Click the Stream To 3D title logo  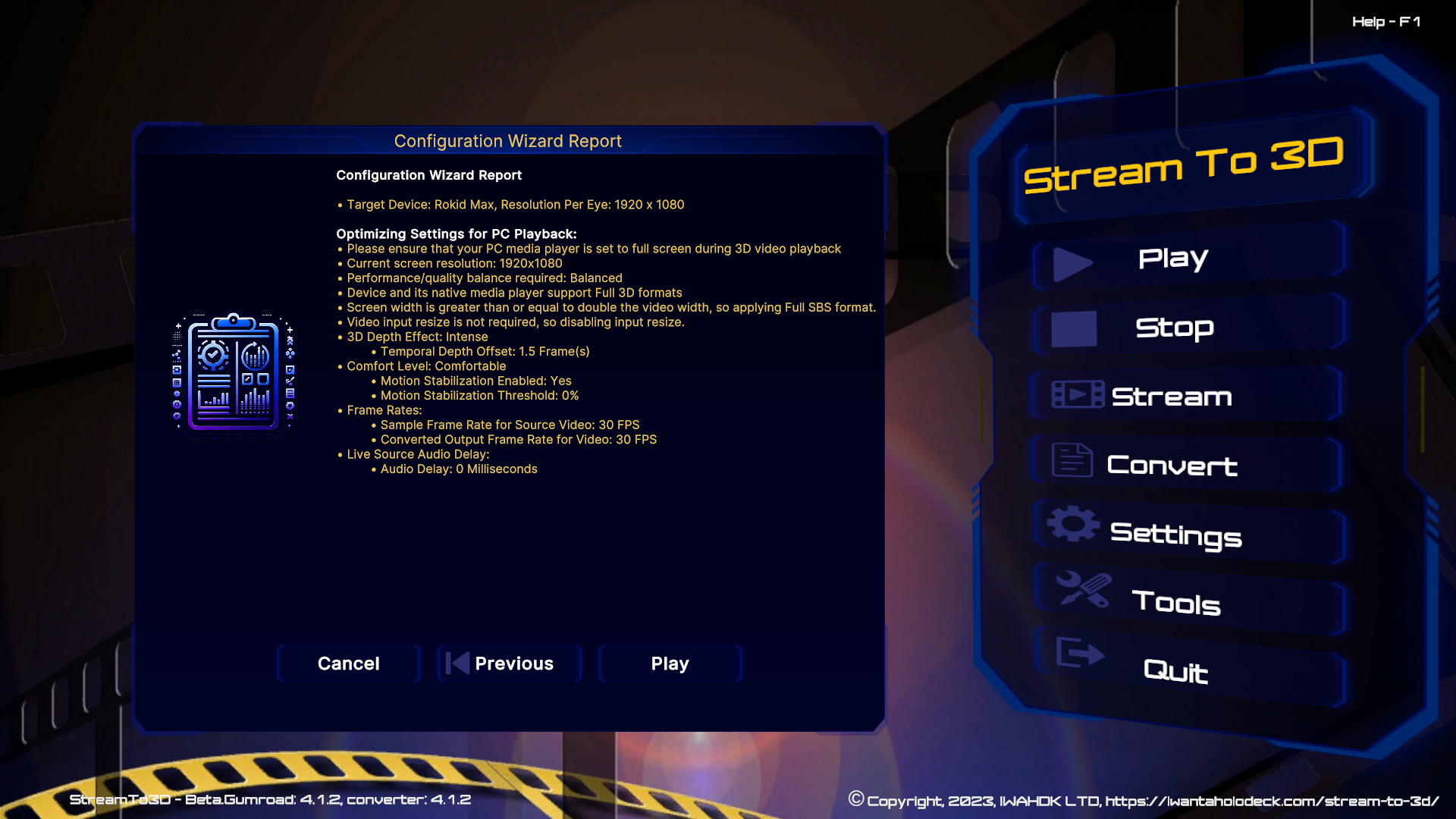tap(1184, 165)
